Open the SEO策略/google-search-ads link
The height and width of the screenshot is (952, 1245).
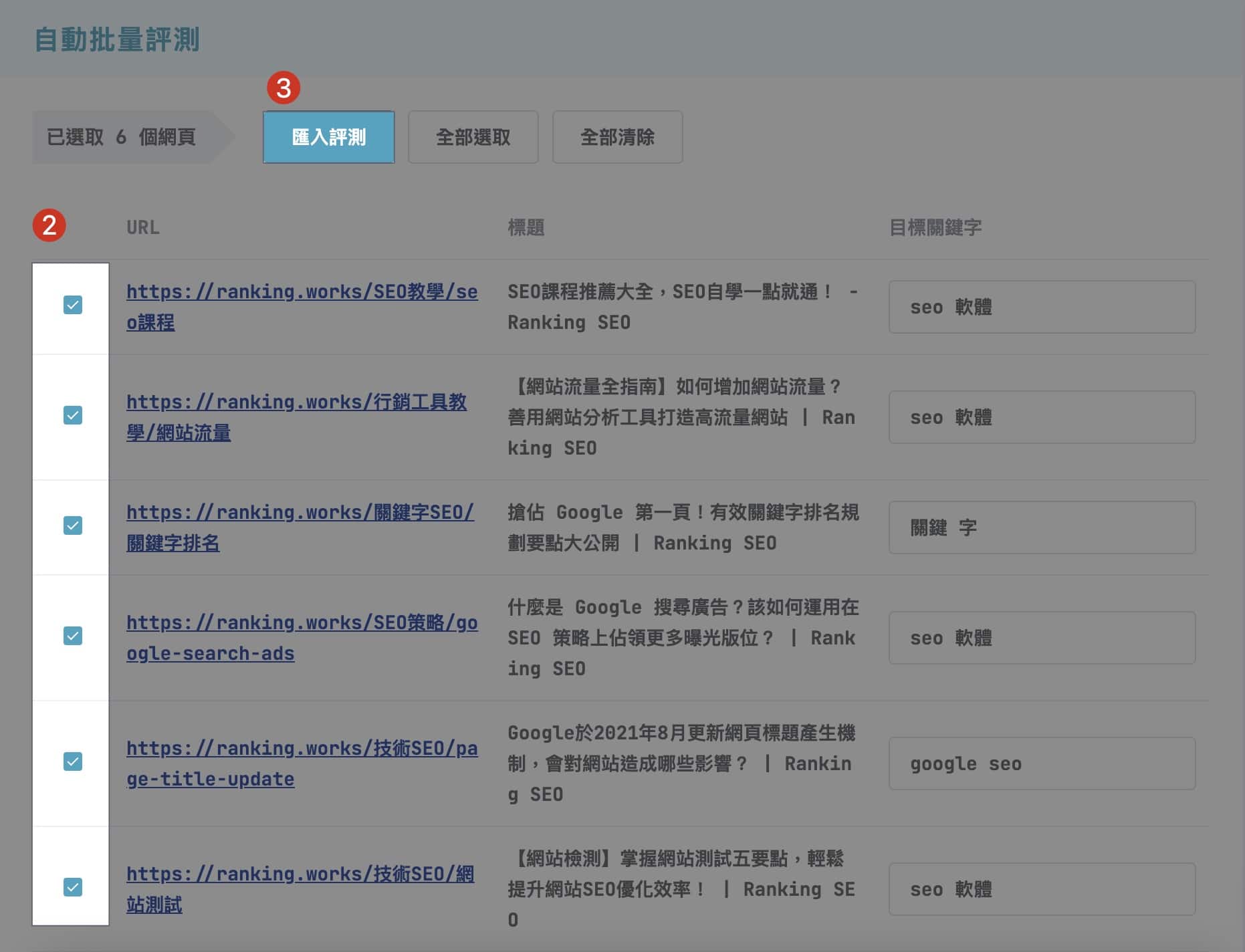coord(301,623)
